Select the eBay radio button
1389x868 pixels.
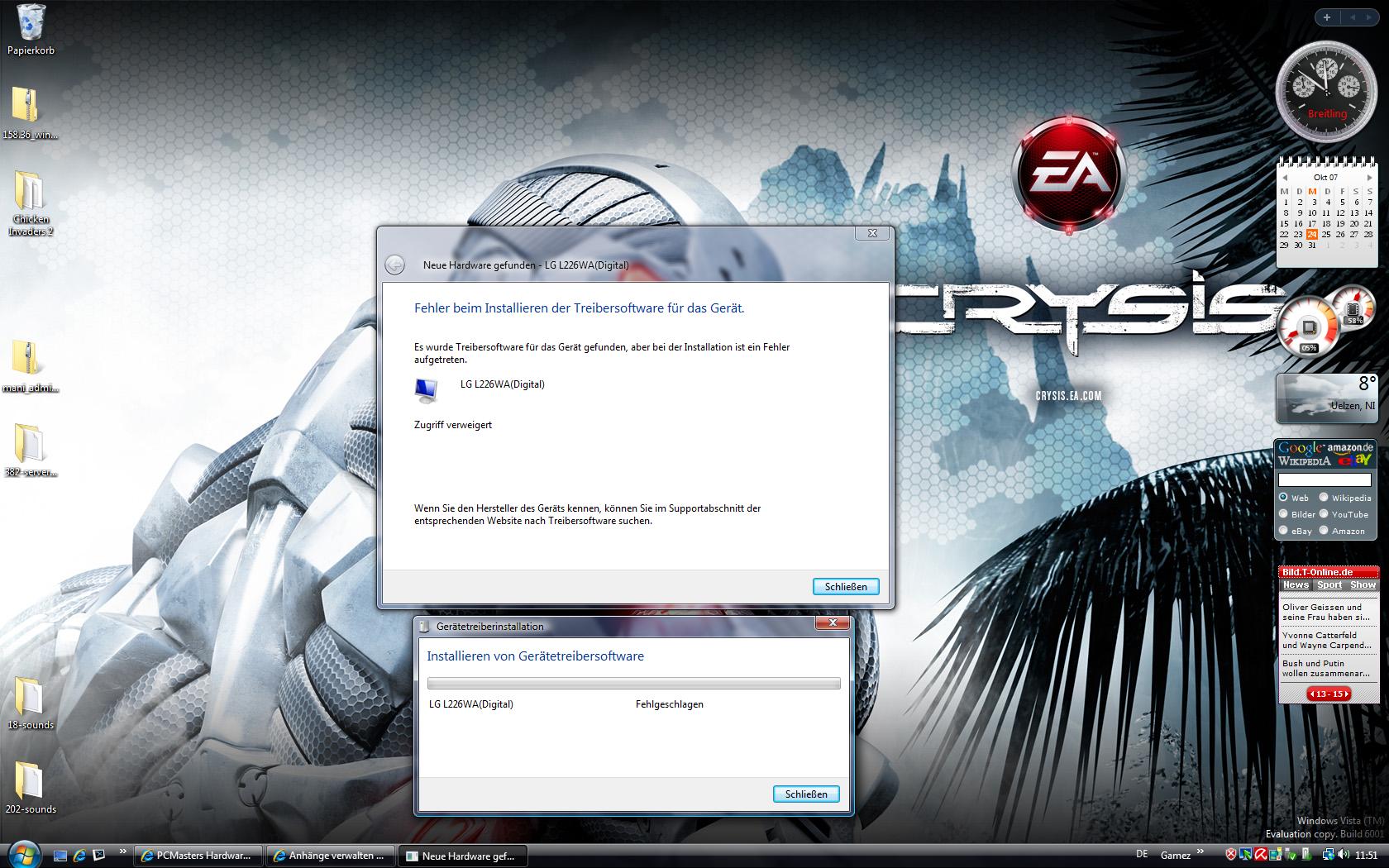pos(1283,530)
